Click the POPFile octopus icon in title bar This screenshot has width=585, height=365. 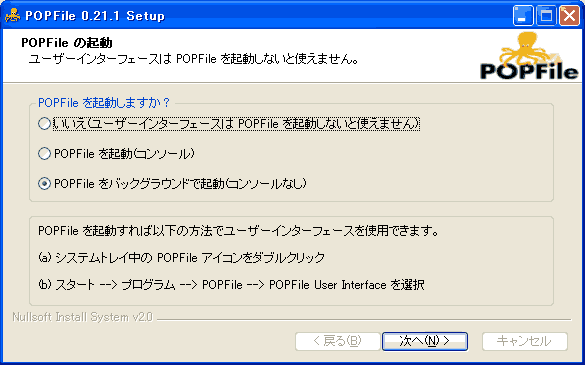(12, 15)
